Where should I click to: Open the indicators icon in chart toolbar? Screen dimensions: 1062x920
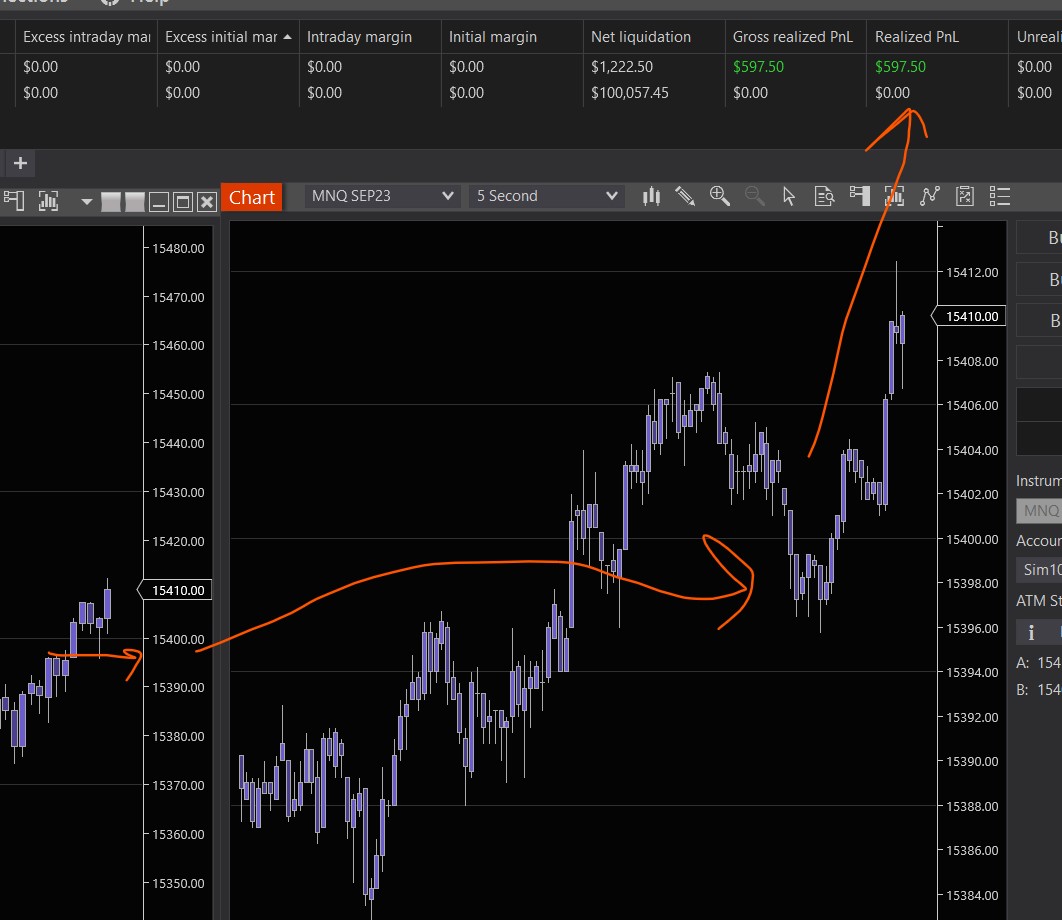(x=930, y=196)
